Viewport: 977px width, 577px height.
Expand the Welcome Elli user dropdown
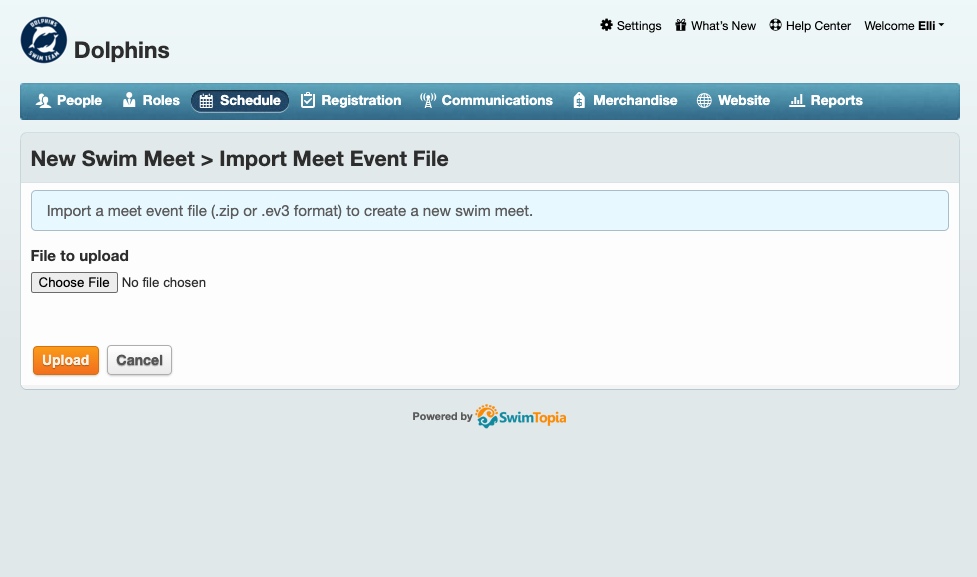pyautogui.click(x=903, y=26)
